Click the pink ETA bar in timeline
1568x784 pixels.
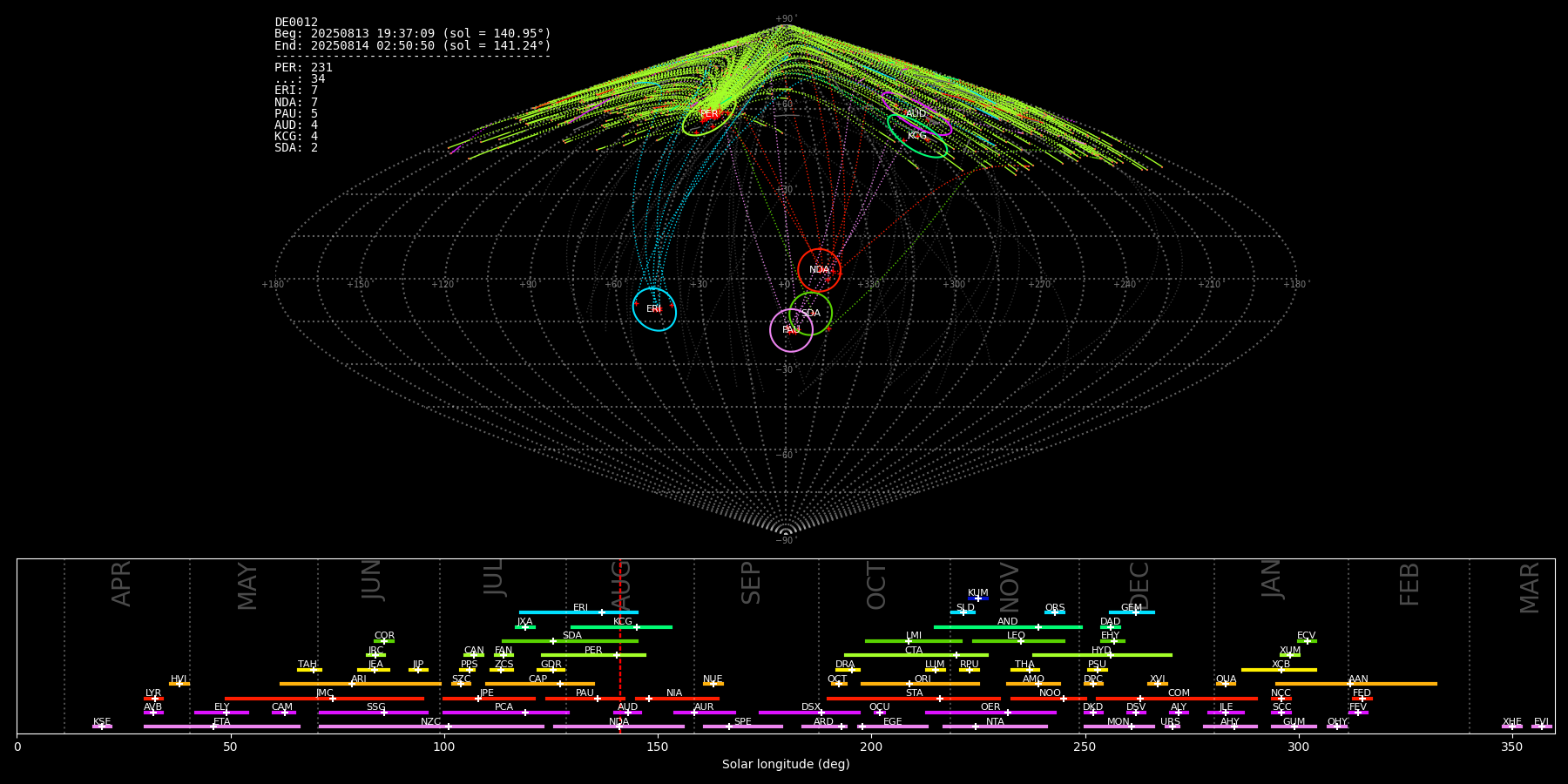pyautogui.click(x=222, y=727)
